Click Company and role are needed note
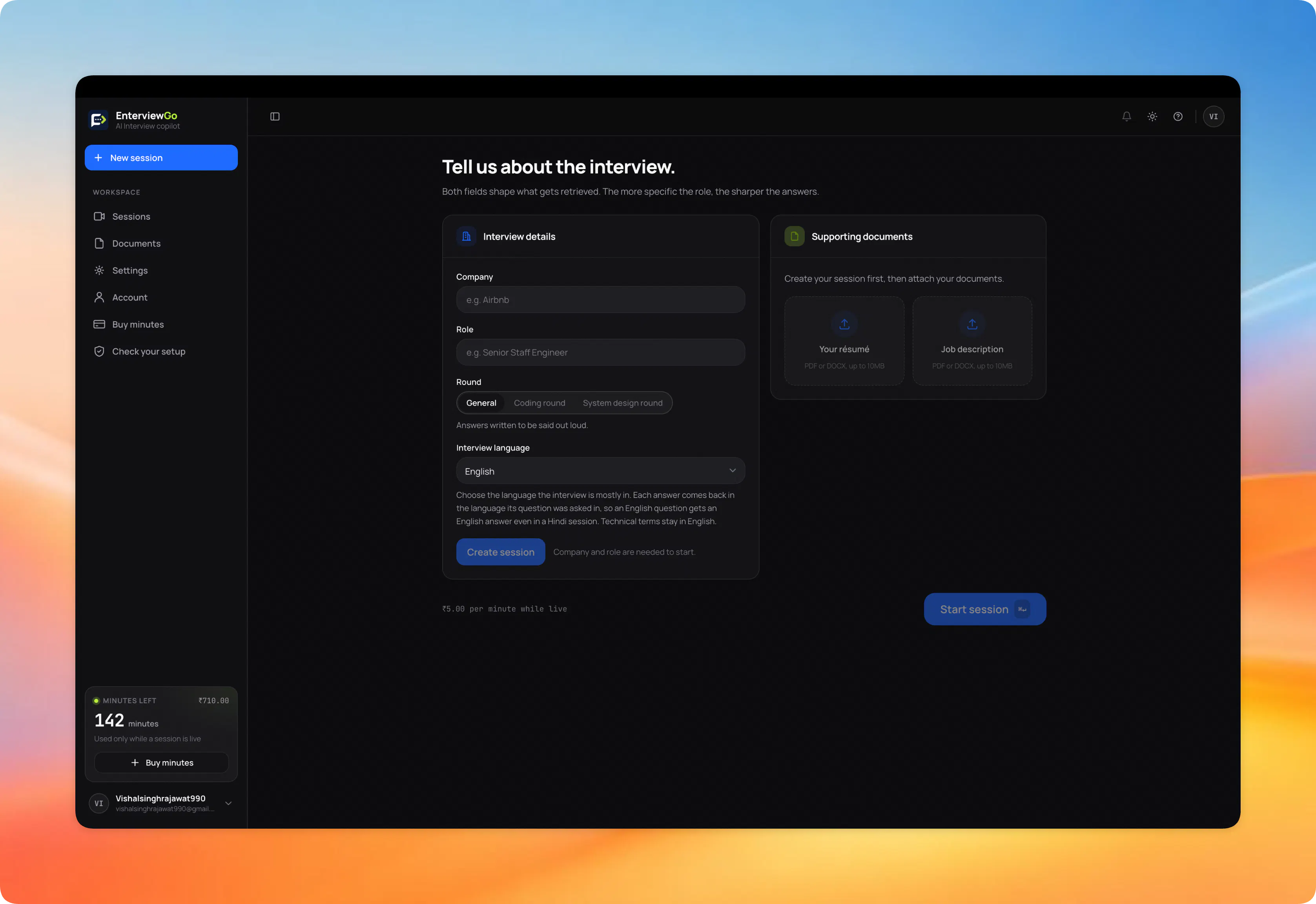 (624, 552)
